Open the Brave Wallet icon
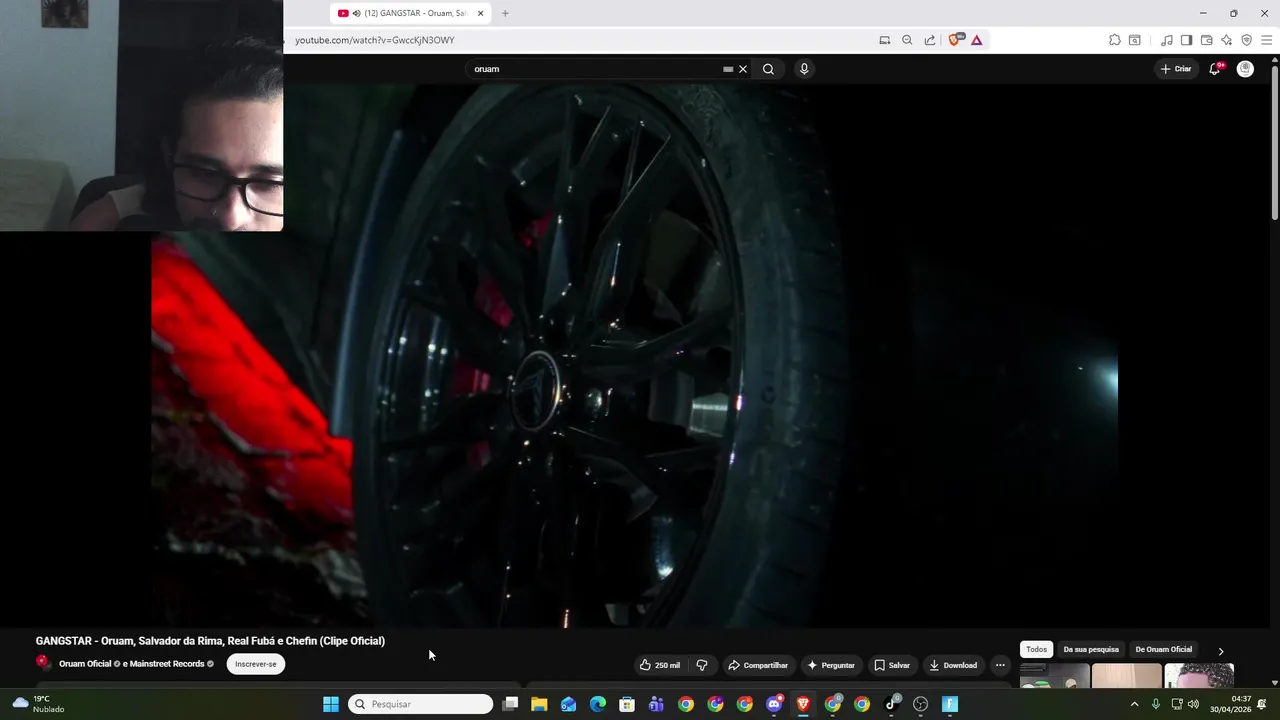Image resolution: width=1280 pixels, height=720 pixels. pos(1206,40)
